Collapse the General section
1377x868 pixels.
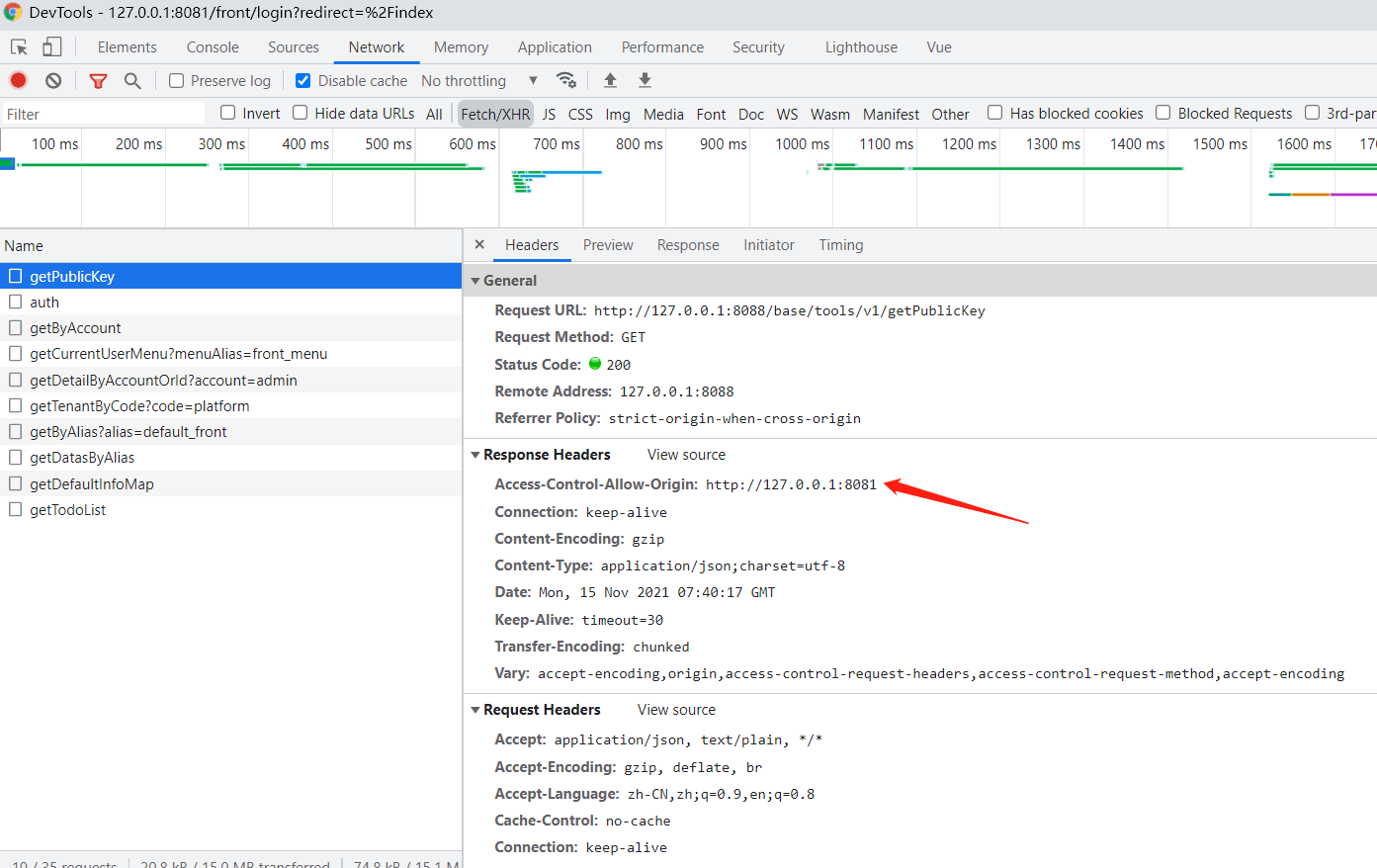click(475, 281)
